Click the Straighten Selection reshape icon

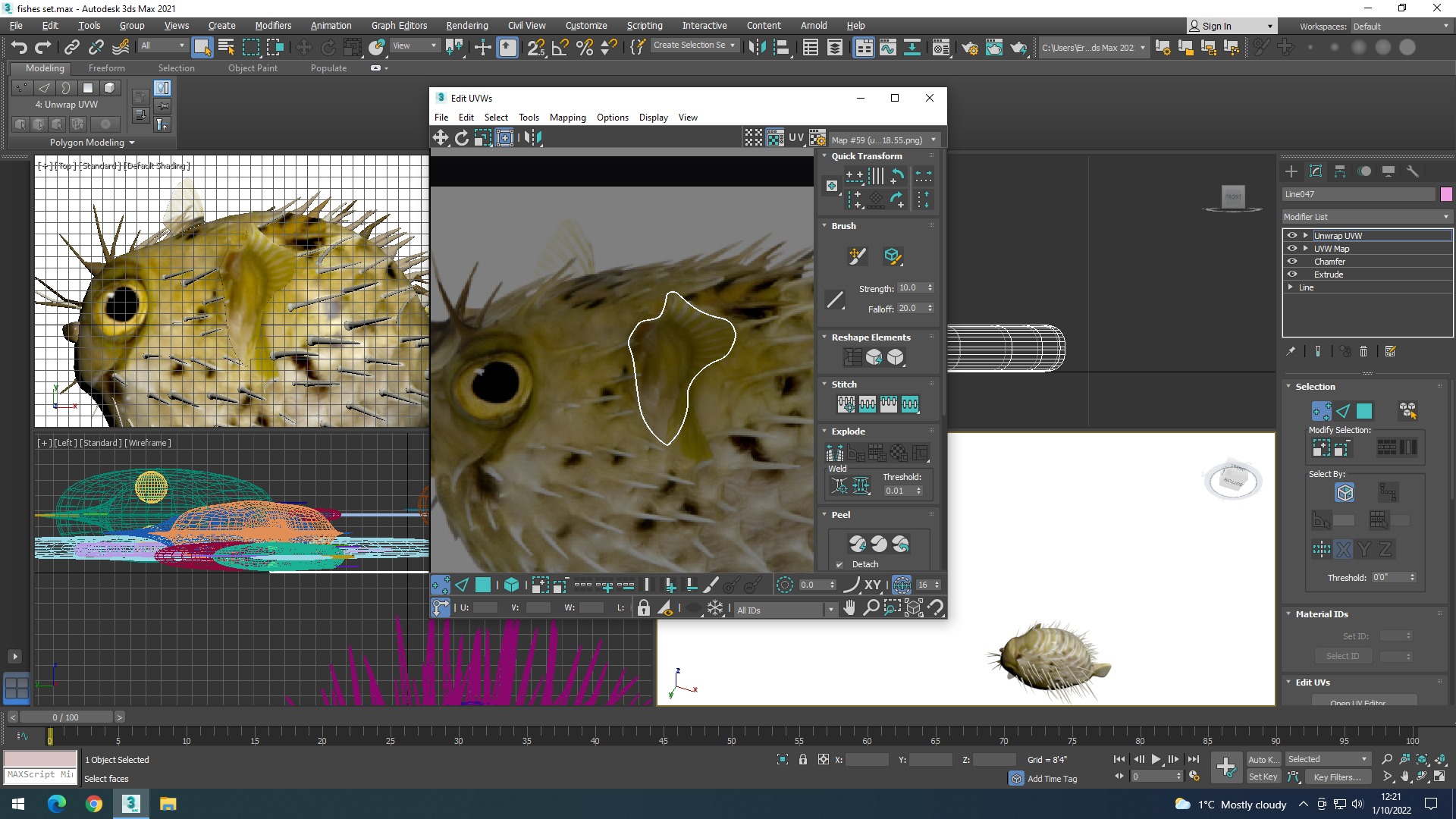[x=853, y=357]
